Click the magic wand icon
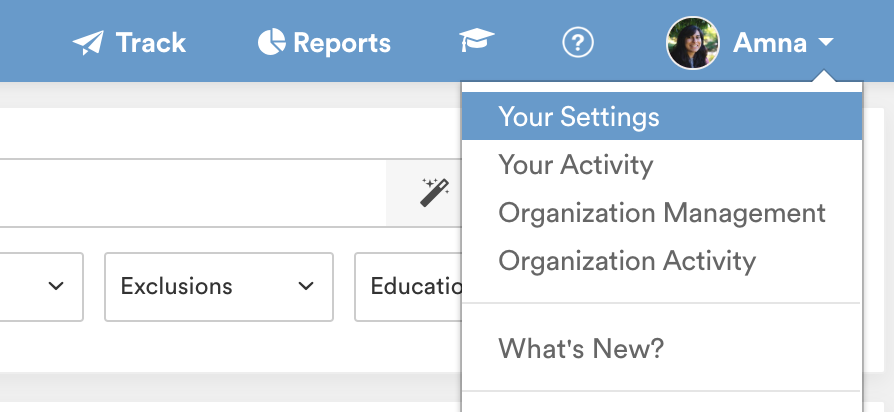 click(435, 193)
